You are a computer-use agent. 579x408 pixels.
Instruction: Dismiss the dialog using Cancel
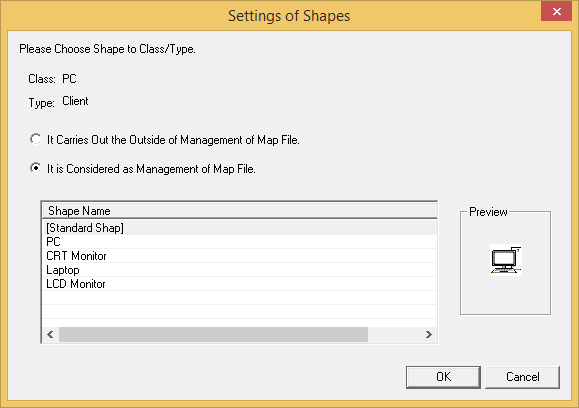coord(523,377)
